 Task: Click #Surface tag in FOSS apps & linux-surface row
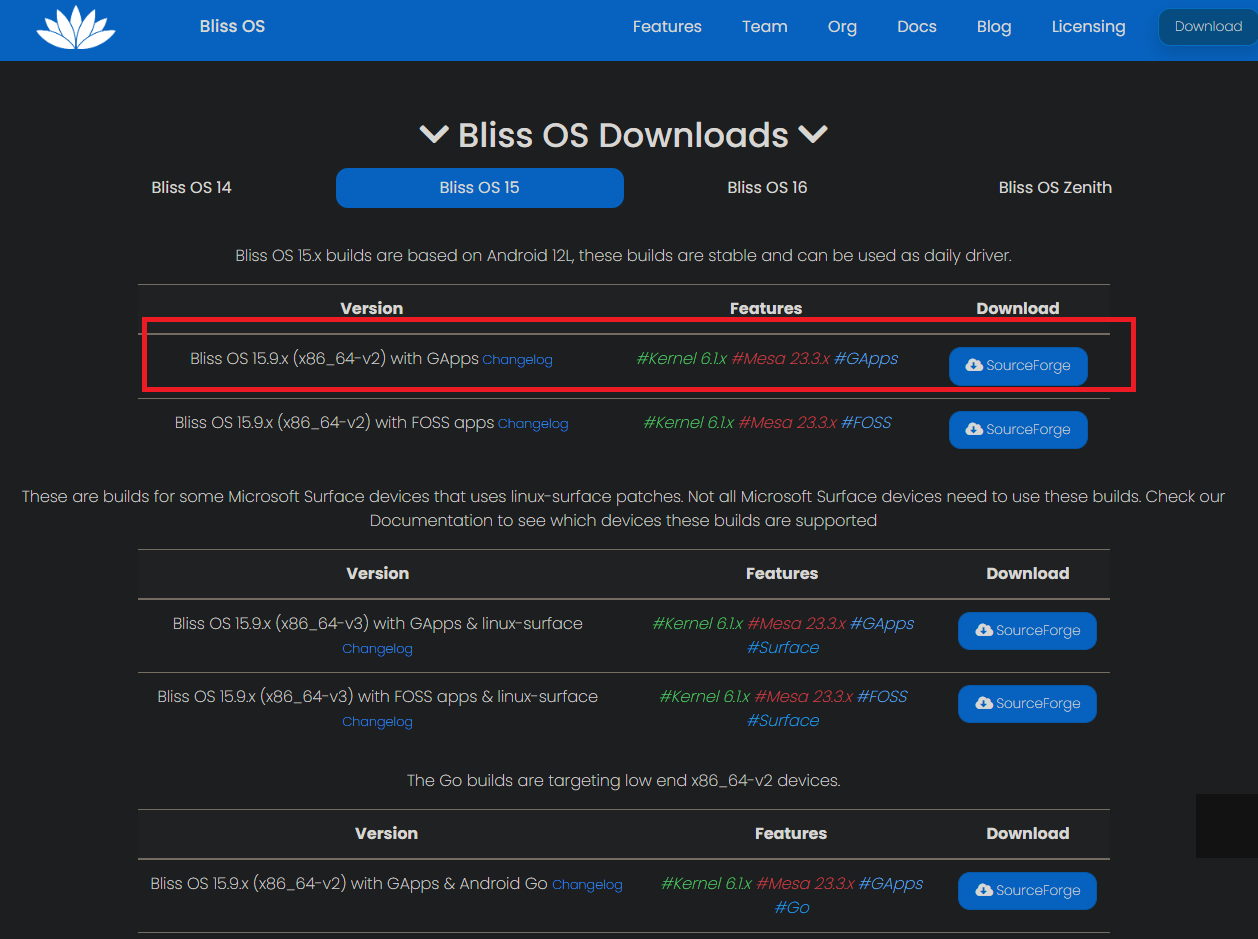click(x=783, y=720)
